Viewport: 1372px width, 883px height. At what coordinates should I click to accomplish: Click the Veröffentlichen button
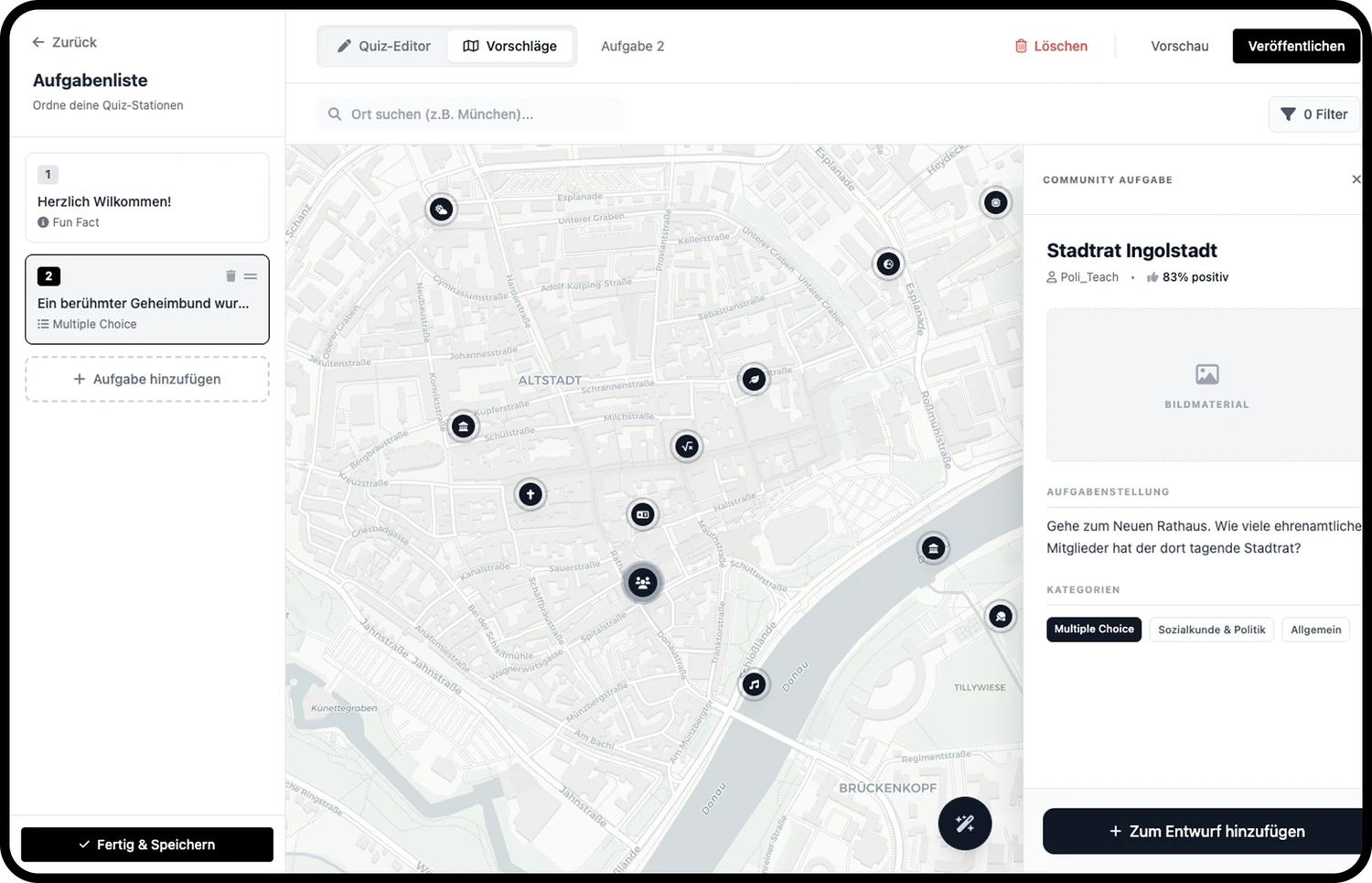[1296, 47]
